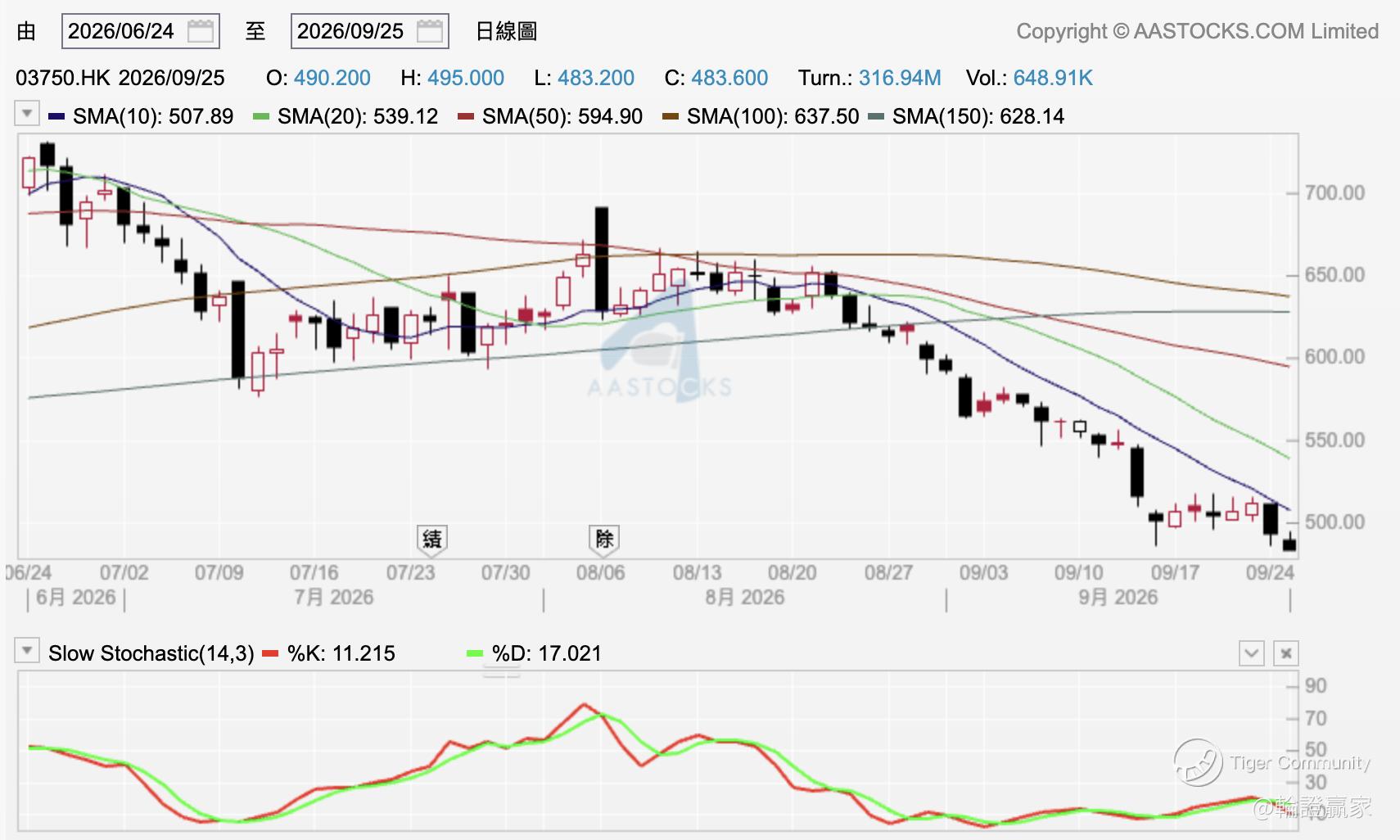
Task: Open the SMA indicator dropdown arrow
Action: pyautogui.click(x=27, y=114)
